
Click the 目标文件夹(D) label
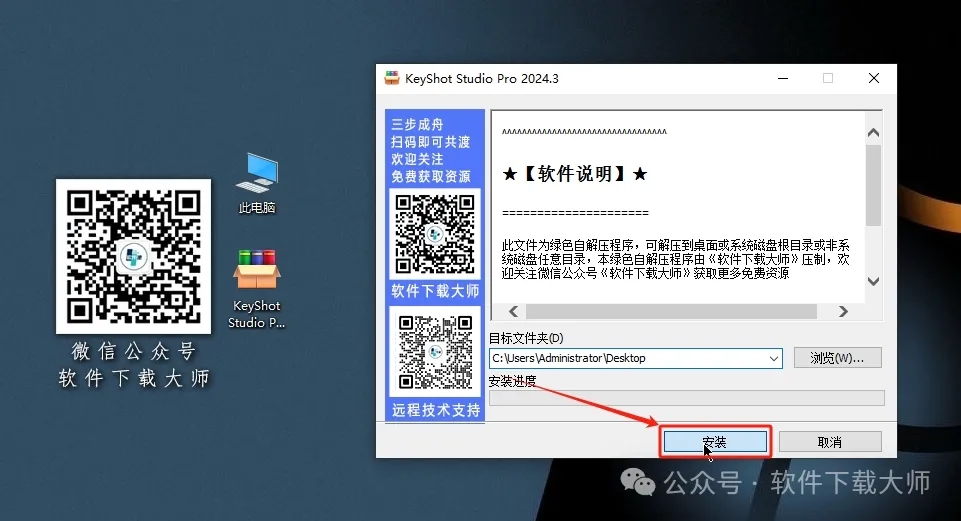526,338
